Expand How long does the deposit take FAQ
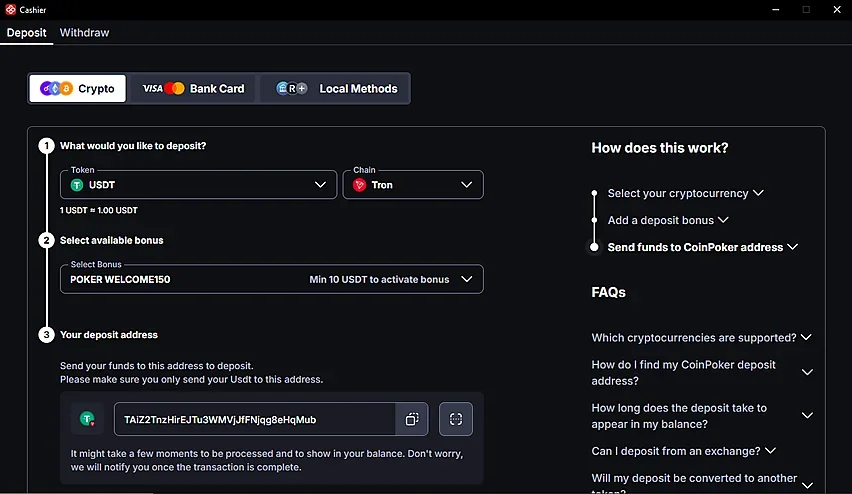 (x=701, y=416)
